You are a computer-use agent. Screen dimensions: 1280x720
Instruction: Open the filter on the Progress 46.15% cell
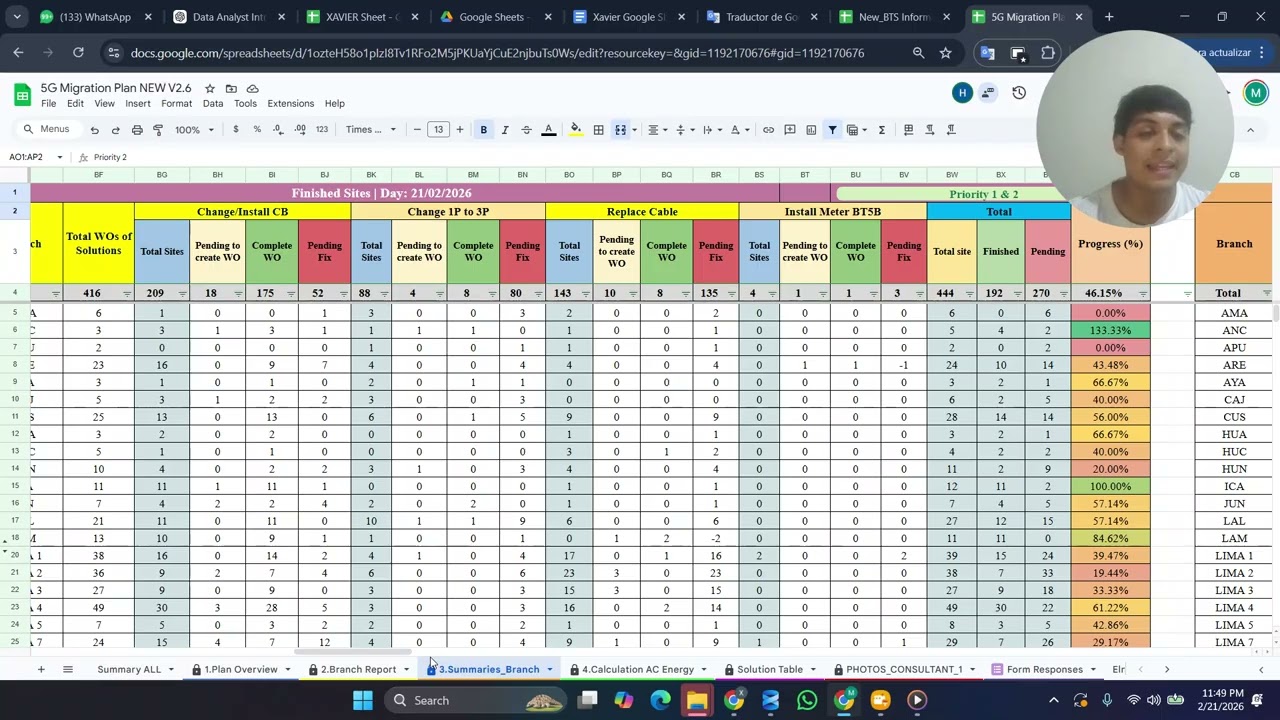(x=1143, y=294)
